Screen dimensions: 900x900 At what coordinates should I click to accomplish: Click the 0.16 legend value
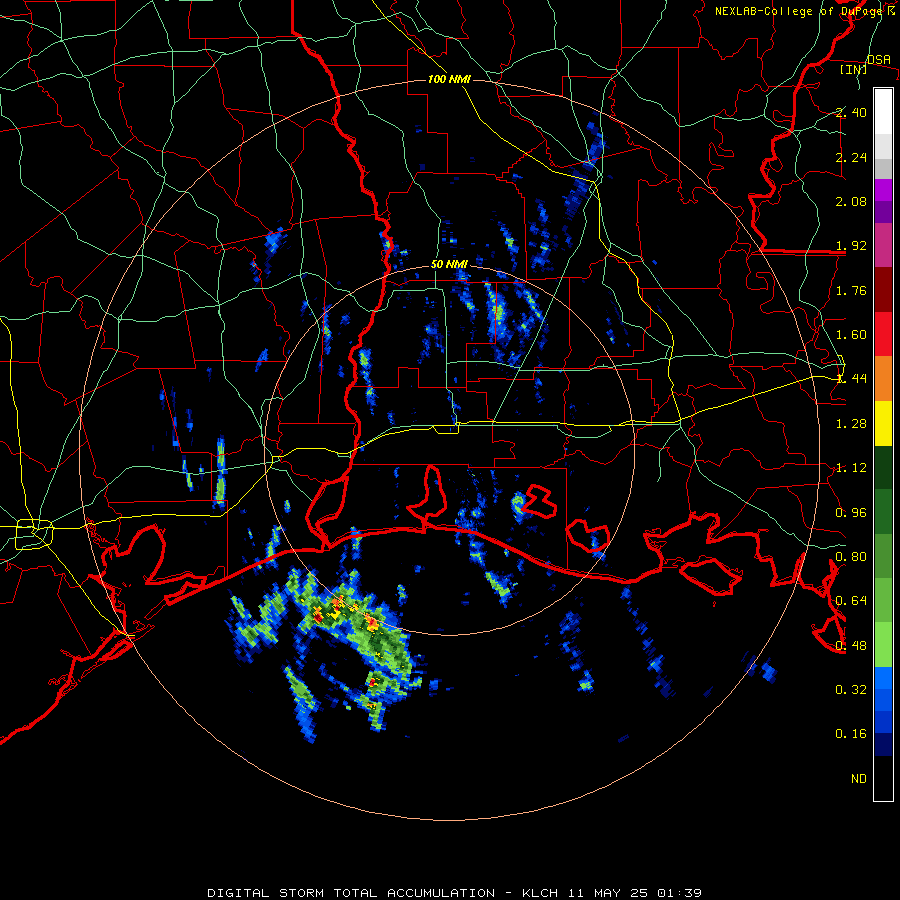851,734
